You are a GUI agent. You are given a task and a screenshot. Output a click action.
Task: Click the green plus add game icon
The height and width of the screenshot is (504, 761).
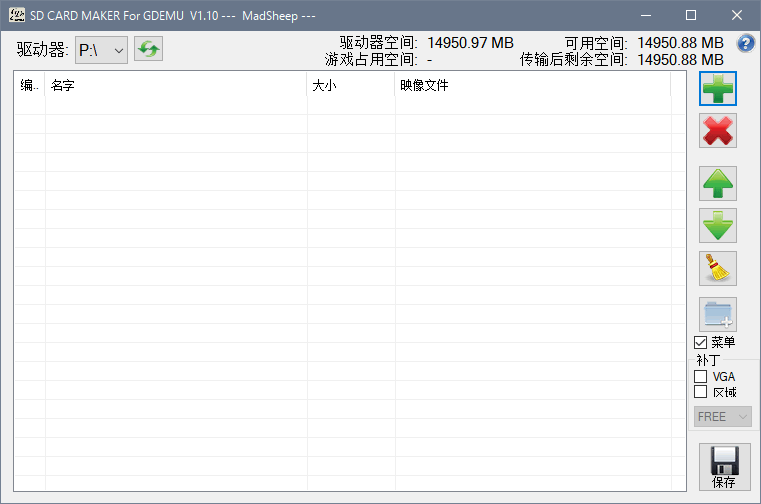(x=718, y=89)
